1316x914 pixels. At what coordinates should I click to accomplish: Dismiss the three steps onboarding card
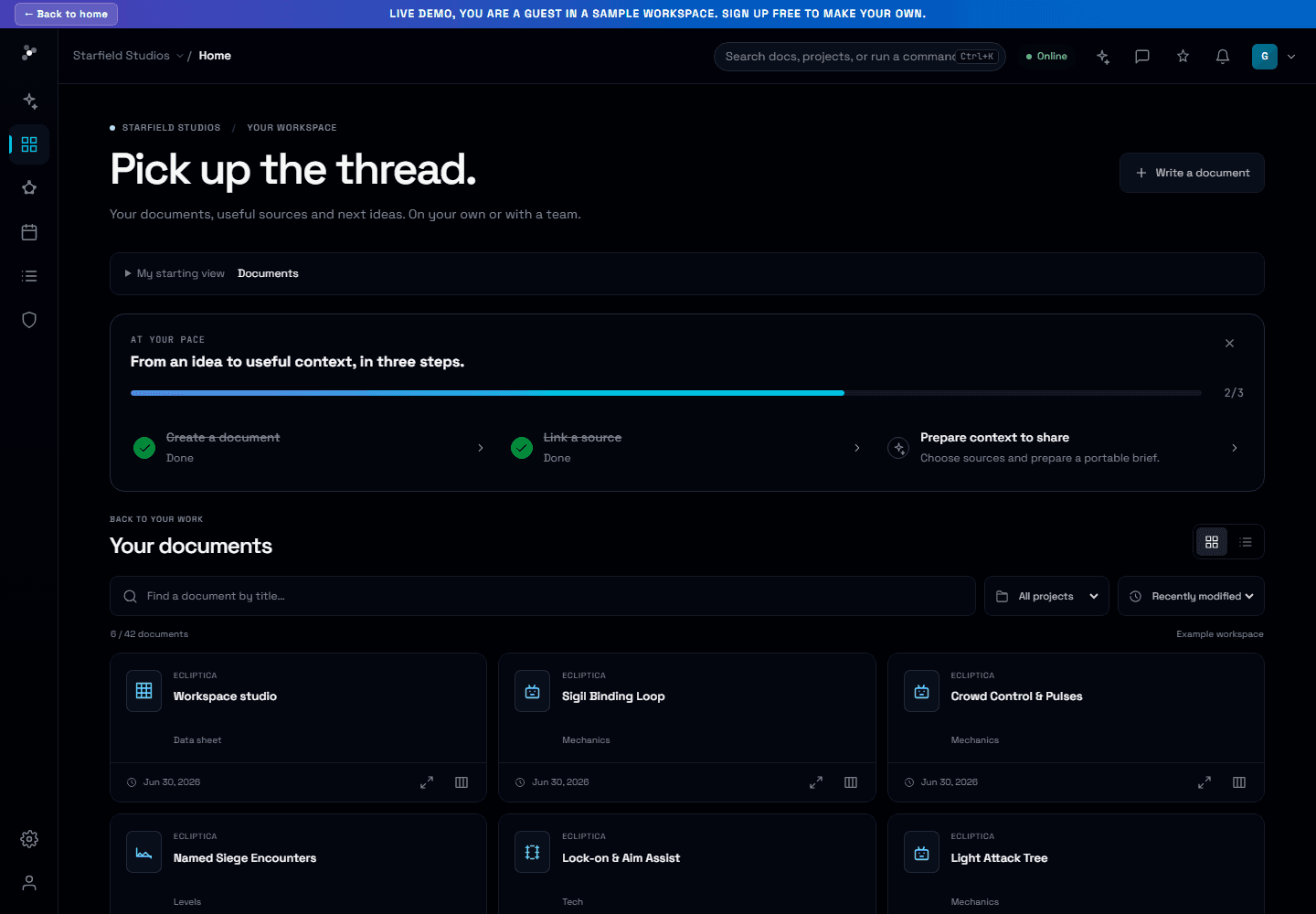(1229, 344)
